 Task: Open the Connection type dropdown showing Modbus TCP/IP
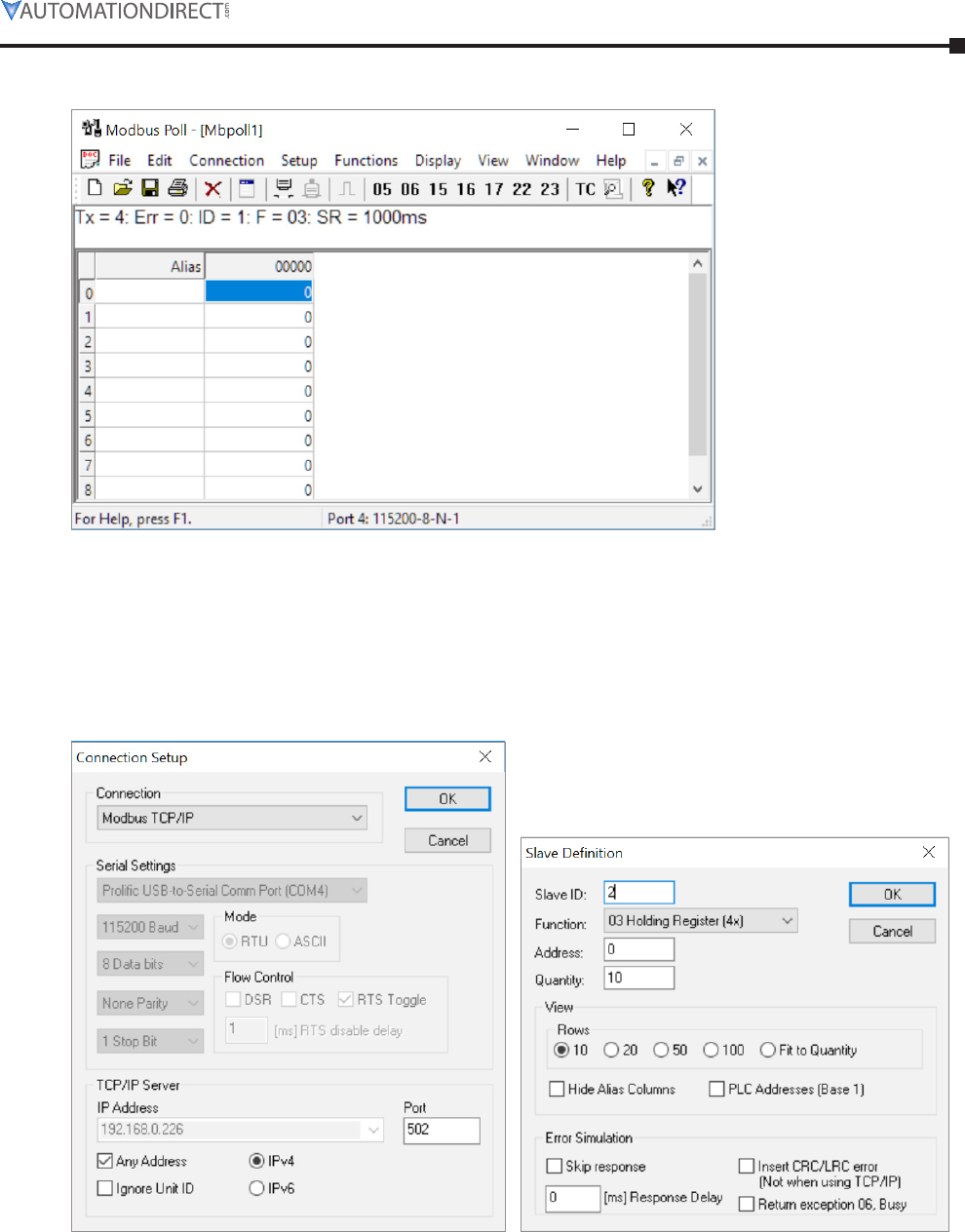click(x=232, y=818)
